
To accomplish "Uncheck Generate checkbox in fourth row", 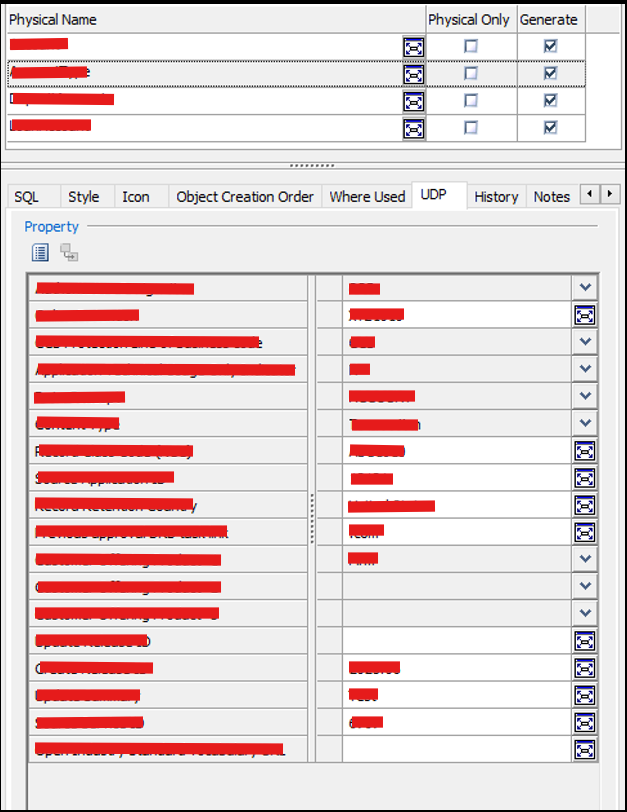I will 550,127.
